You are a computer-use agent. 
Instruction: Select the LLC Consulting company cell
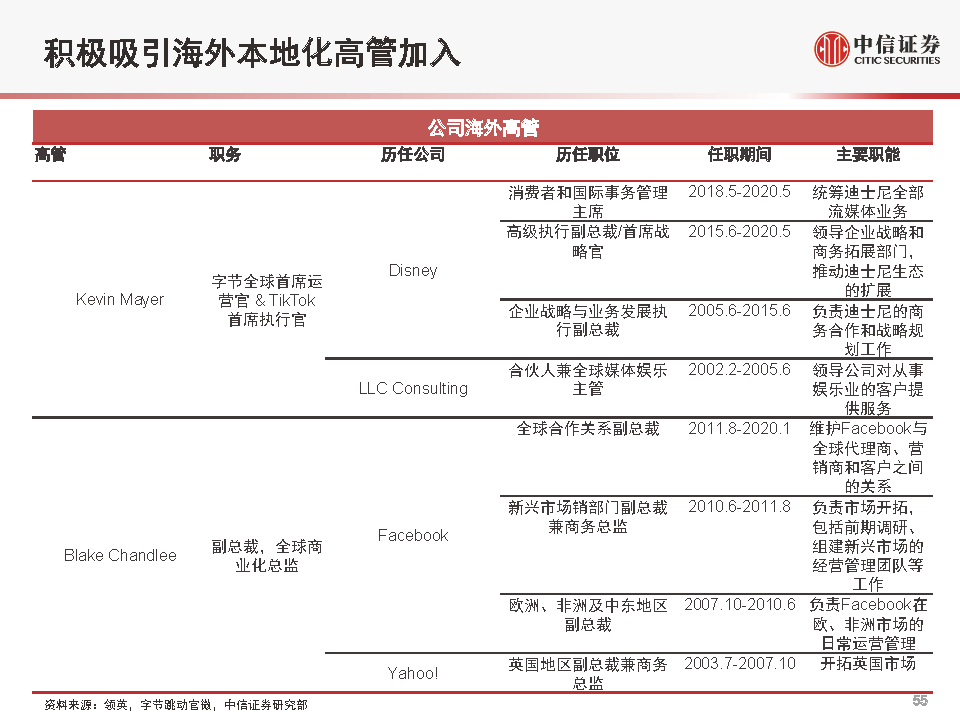pos(413,388)
